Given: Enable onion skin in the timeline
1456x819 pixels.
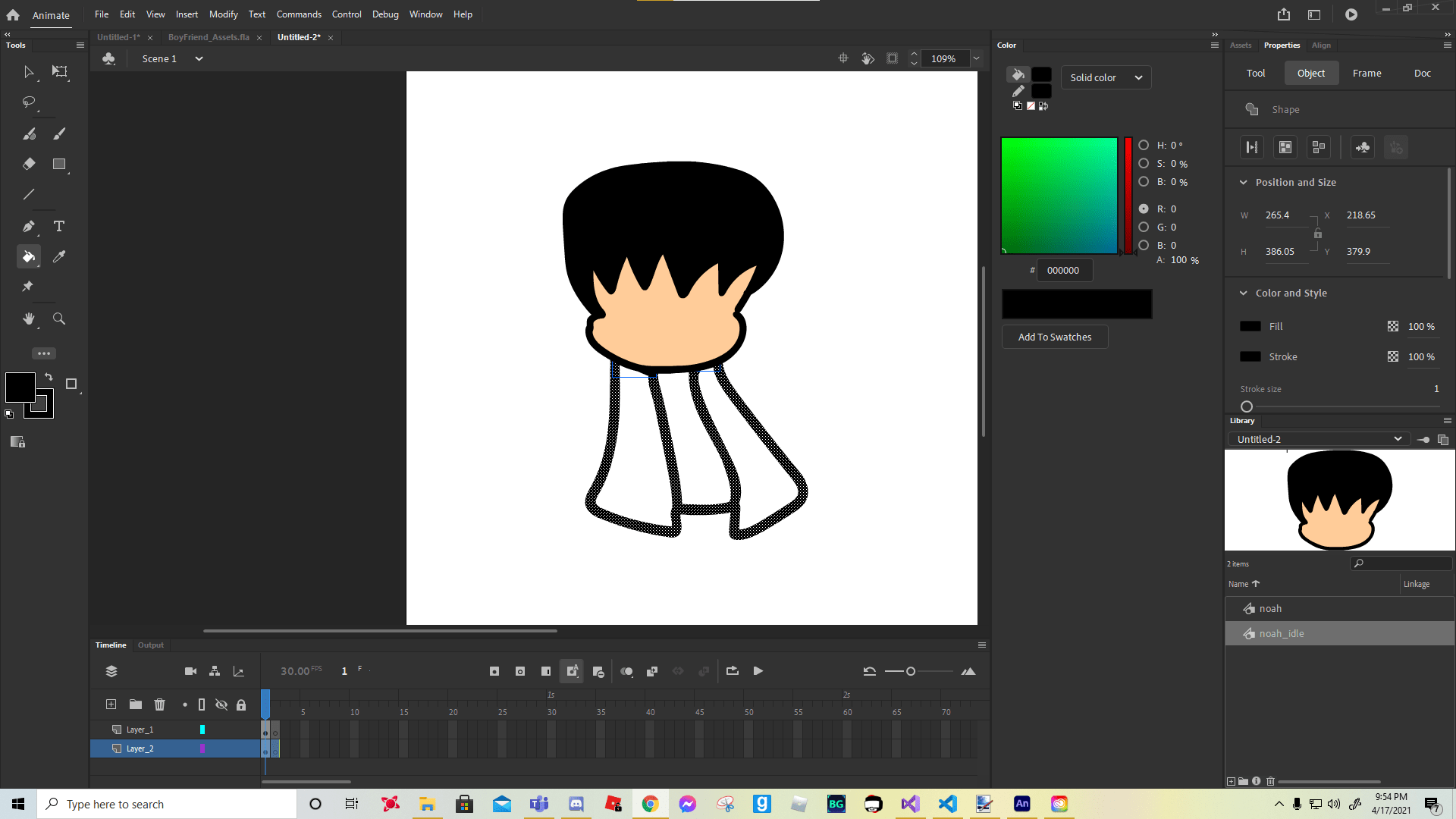Looking at the screenshot, I should [626, 670].
